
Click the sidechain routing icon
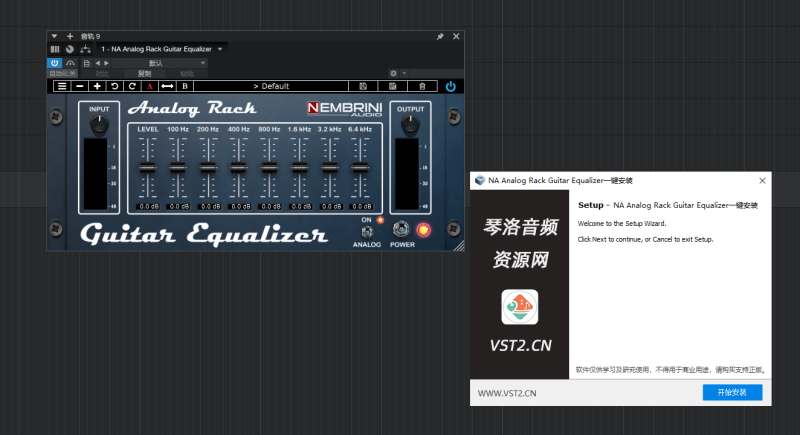(x=85, y=49)
